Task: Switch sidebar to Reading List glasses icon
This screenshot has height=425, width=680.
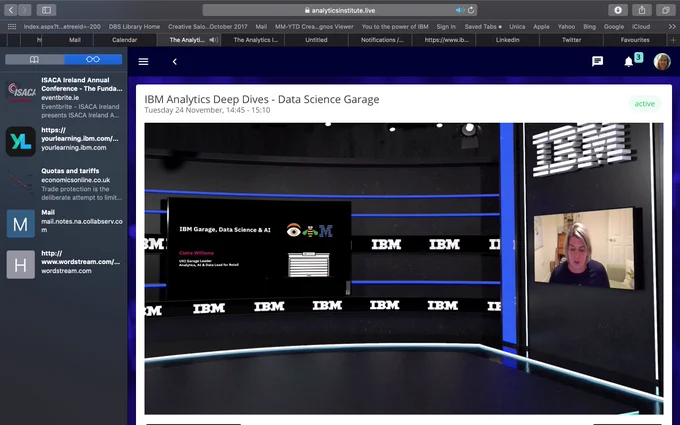Action: click(x=93, y=59)
